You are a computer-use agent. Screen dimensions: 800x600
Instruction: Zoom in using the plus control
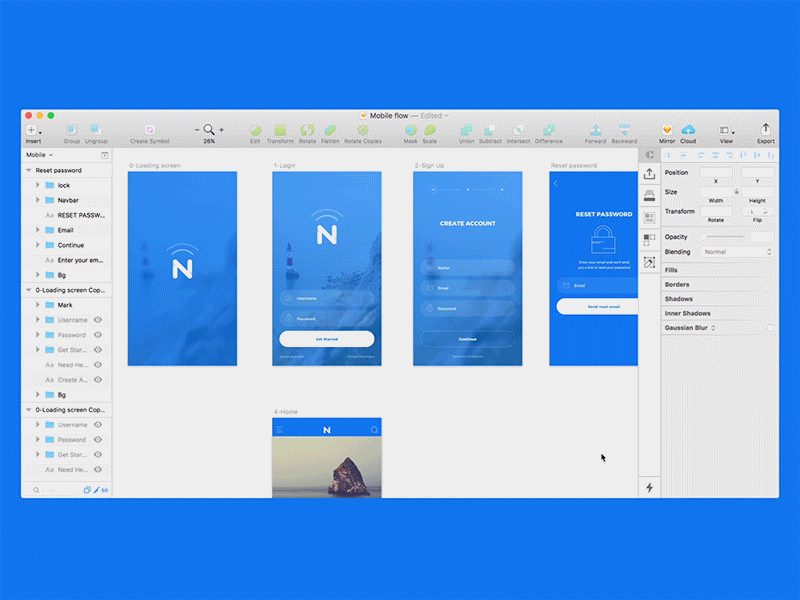pos(222,130)
